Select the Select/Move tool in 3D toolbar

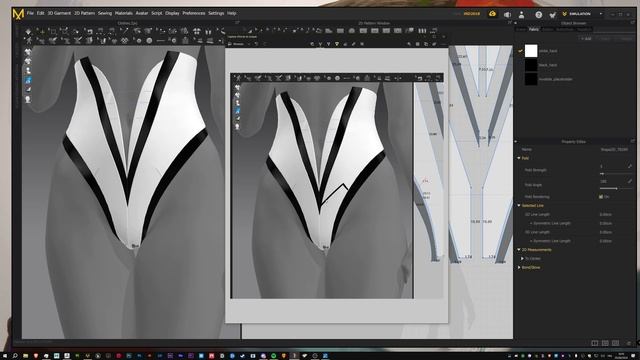coord(42,31)
